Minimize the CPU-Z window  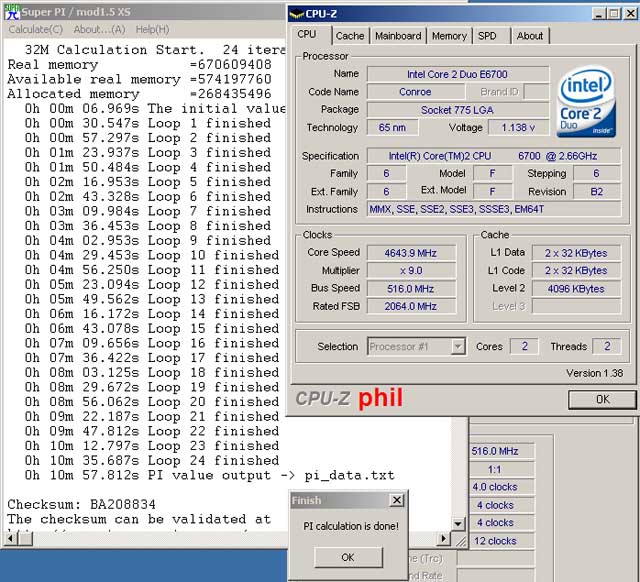599,14
